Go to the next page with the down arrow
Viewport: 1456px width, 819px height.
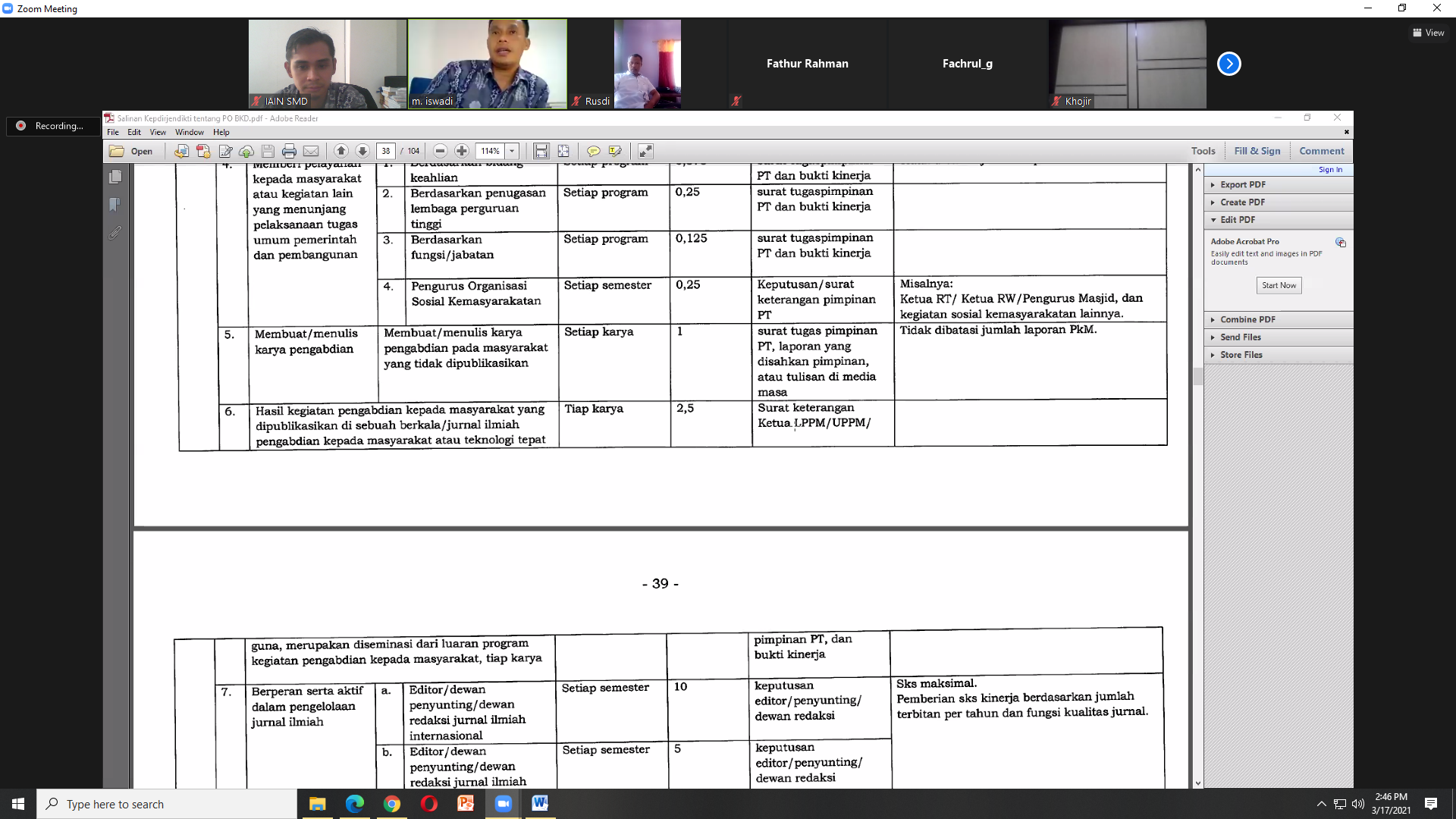coord(362,151)
